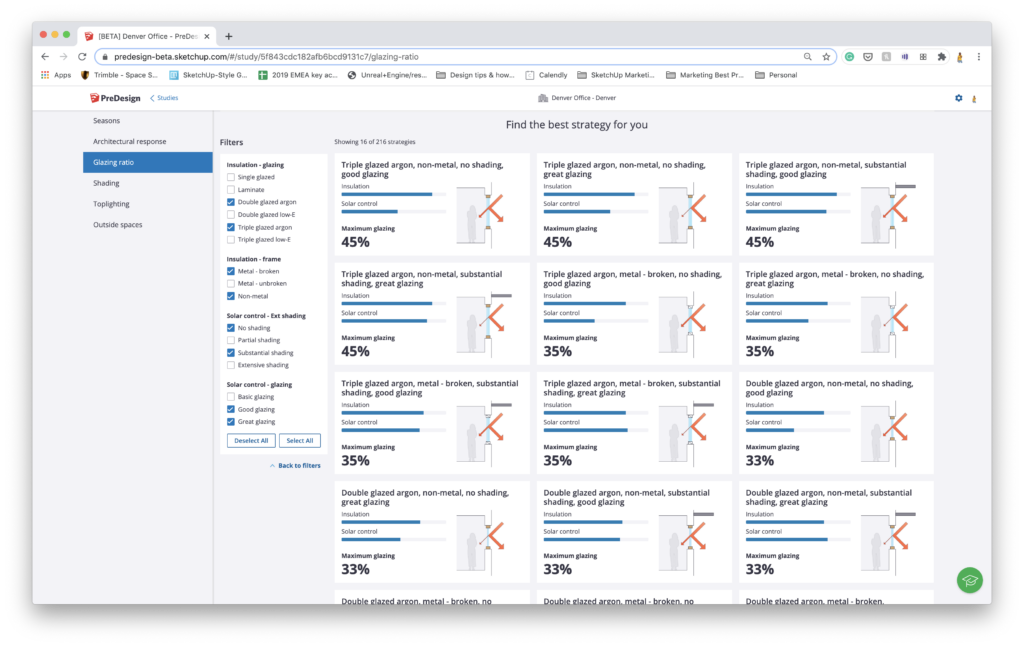1024x647 pixels.
Task: Uncheck Substantial shading
Action: coord(231,353)
